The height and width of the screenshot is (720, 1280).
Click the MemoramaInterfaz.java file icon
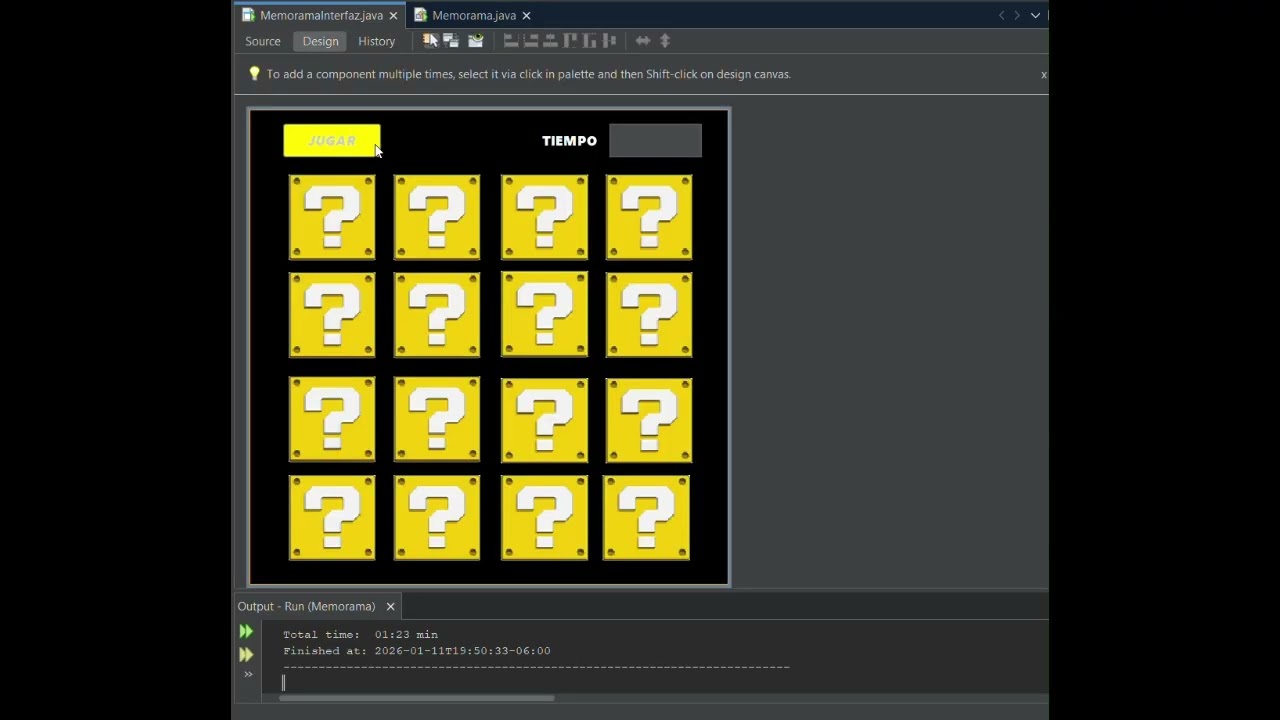(249, 15)
